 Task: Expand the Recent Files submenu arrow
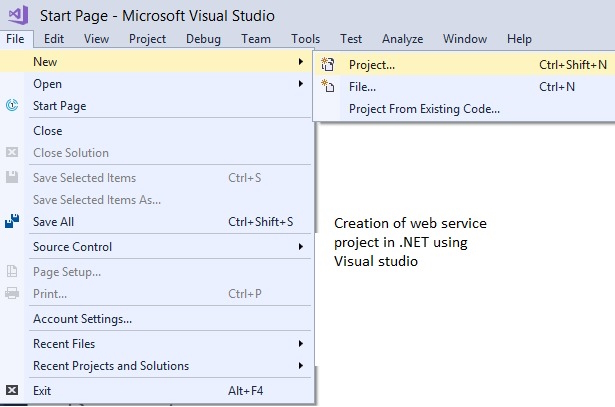[300, 344]
